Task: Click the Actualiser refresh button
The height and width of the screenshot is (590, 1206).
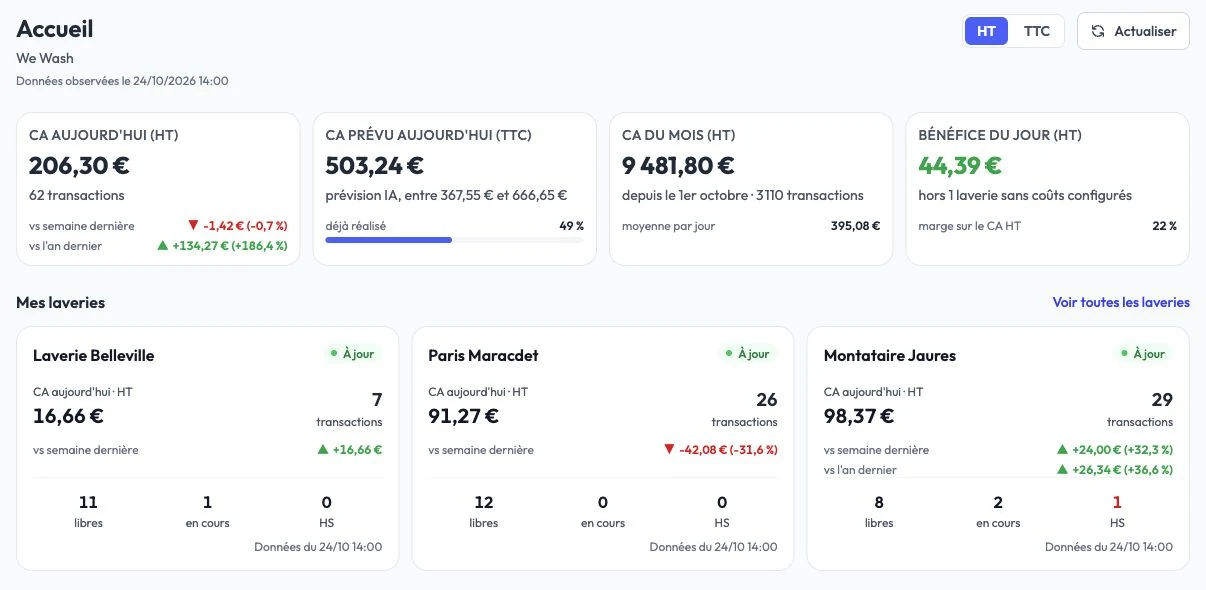Action: [x=1133, y=31]
